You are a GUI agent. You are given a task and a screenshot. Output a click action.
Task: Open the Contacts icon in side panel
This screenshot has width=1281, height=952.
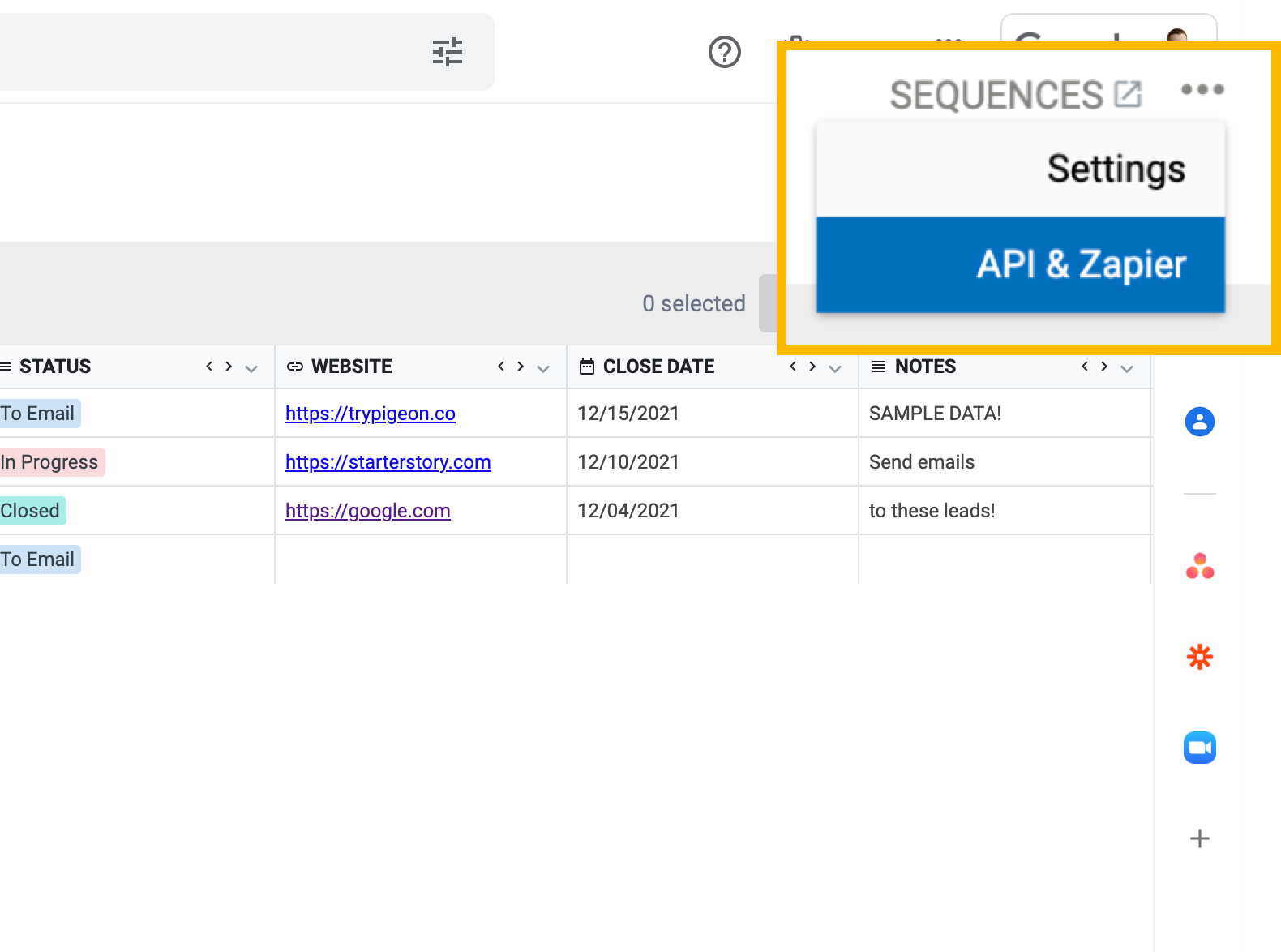pyautogui.click(x=1200, y=422)
